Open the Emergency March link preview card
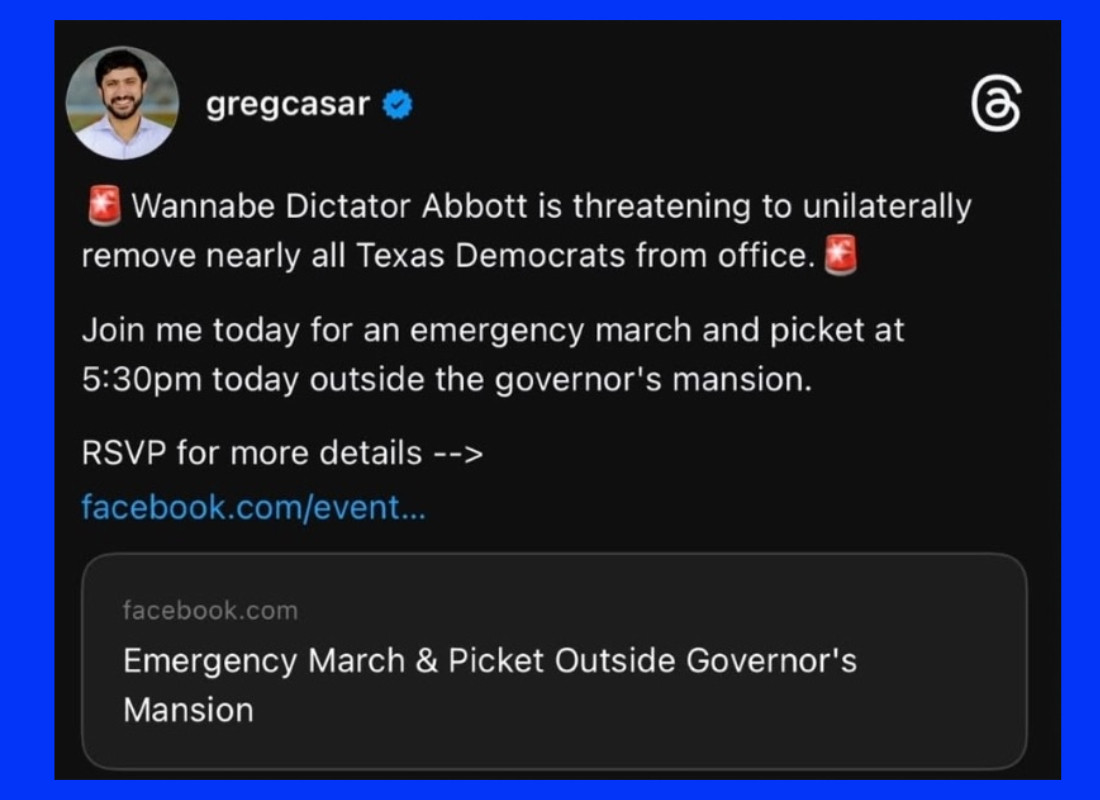This screenshot has height=800, width=1100. pos(554,661)
